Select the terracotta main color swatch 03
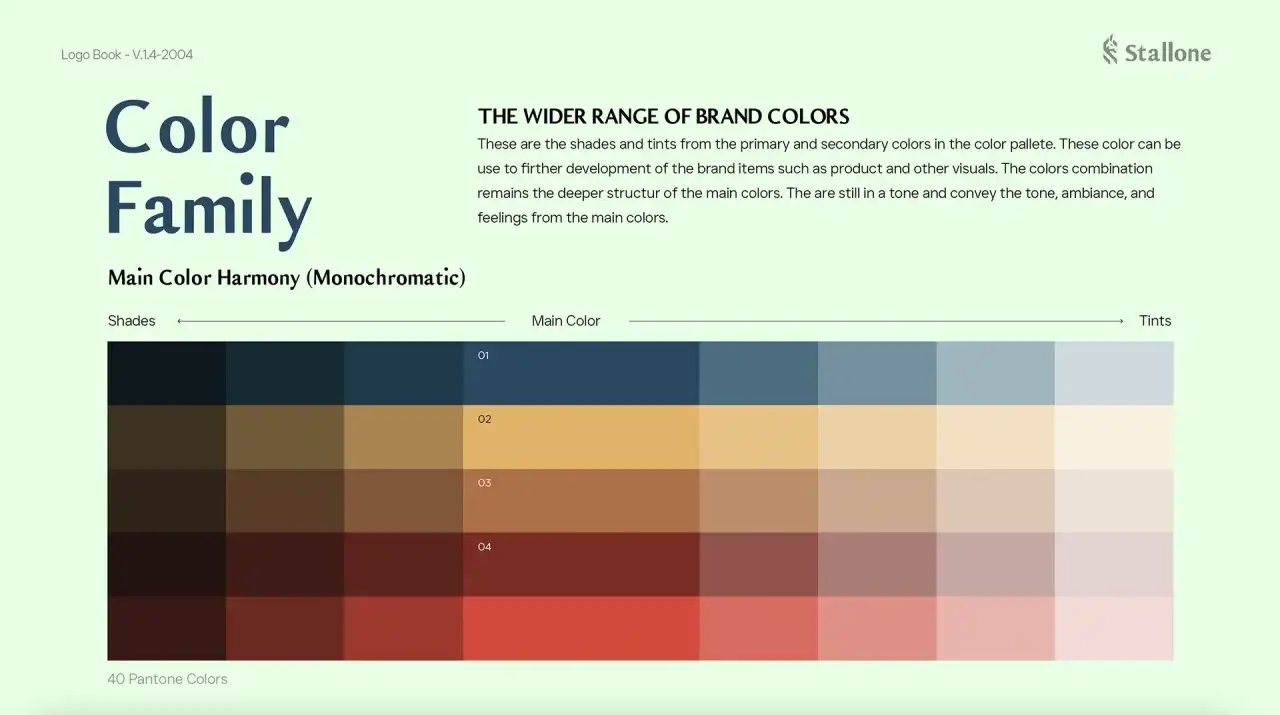The width and height of the screenshot is (1280, 715). point(581,501)
